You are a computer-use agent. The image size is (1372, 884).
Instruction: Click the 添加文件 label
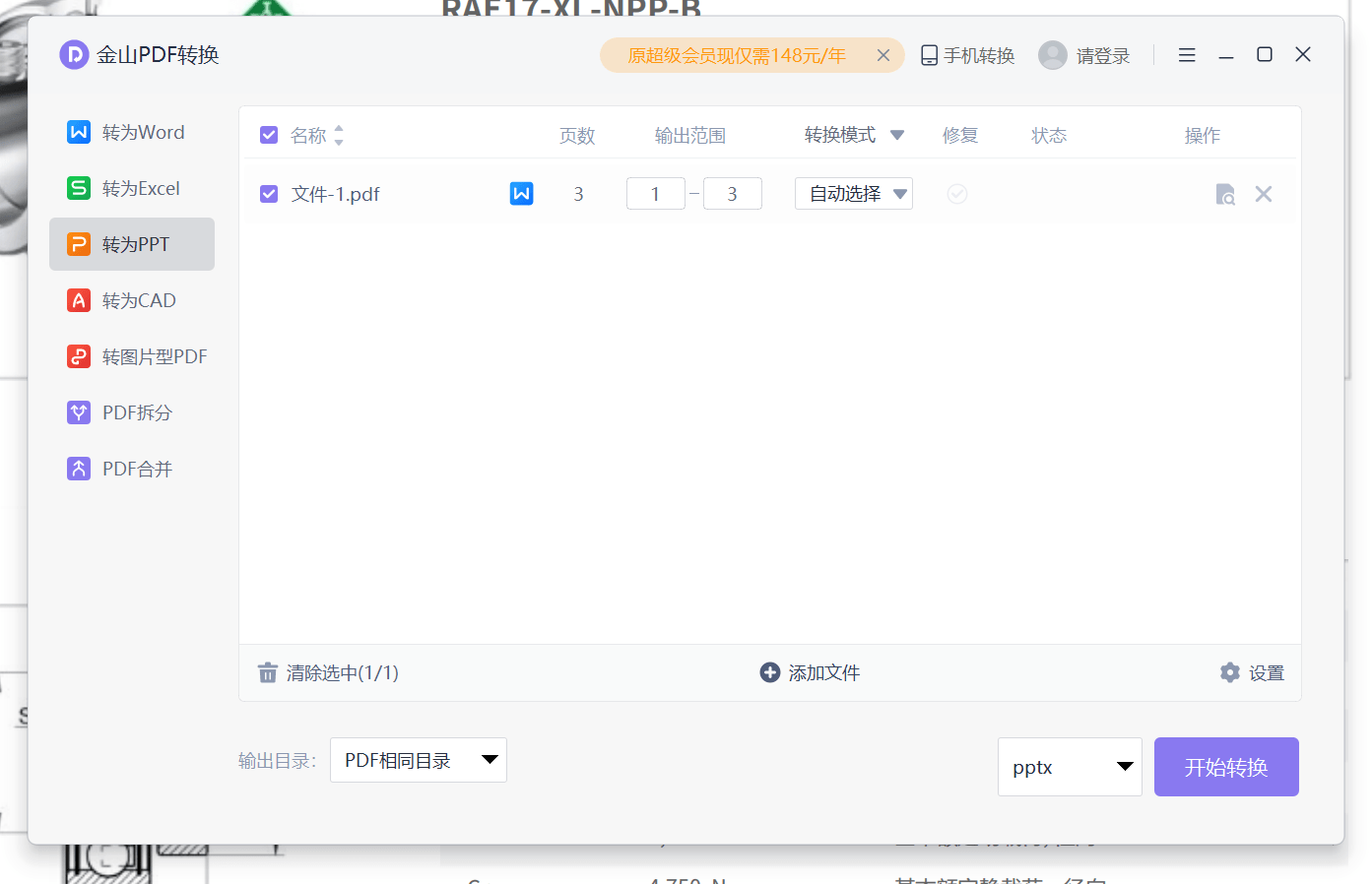coord(824,673)
